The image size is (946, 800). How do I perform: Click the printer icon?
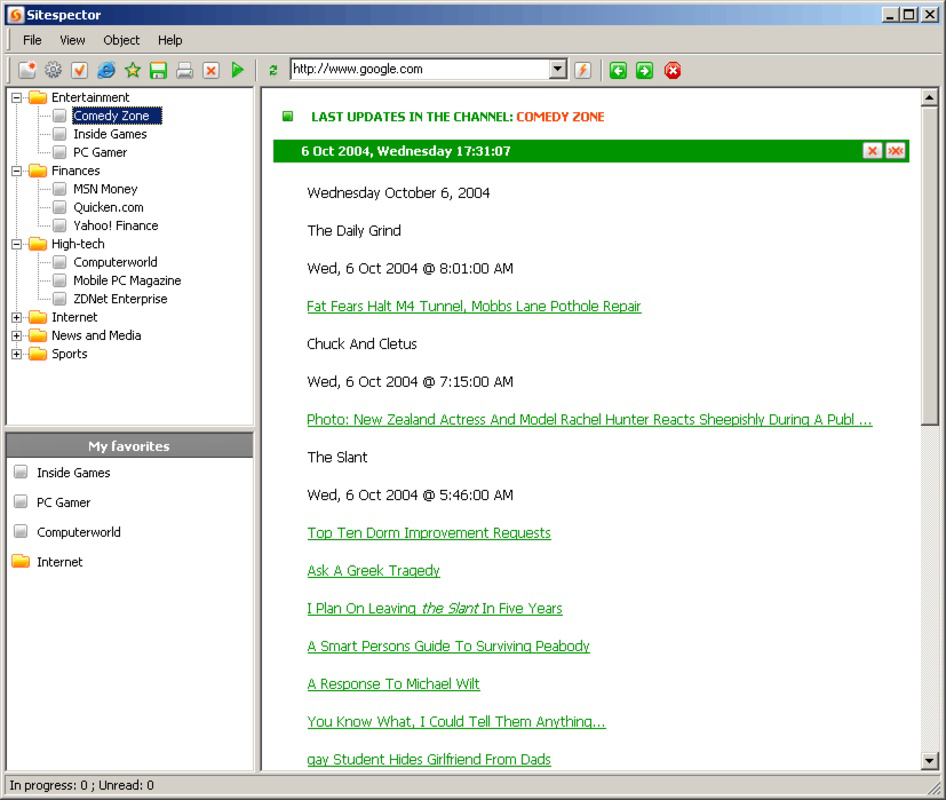pos(185,70)
